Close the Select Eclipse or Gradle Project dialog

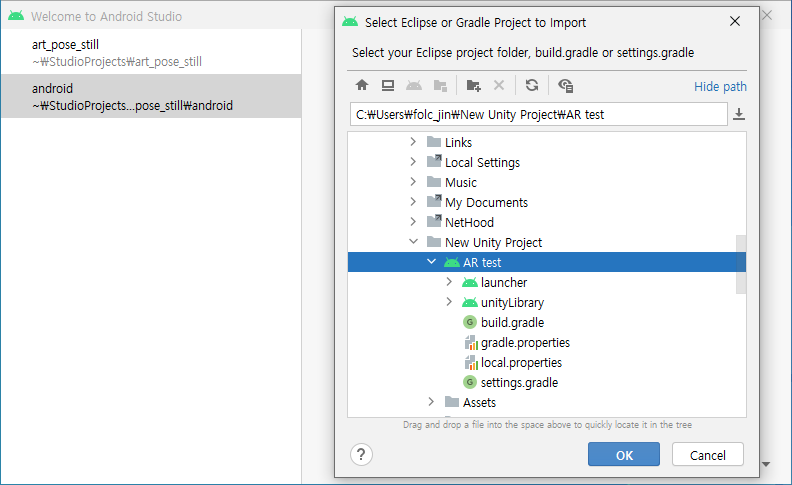pyautogui.click(x=735, y=21)
